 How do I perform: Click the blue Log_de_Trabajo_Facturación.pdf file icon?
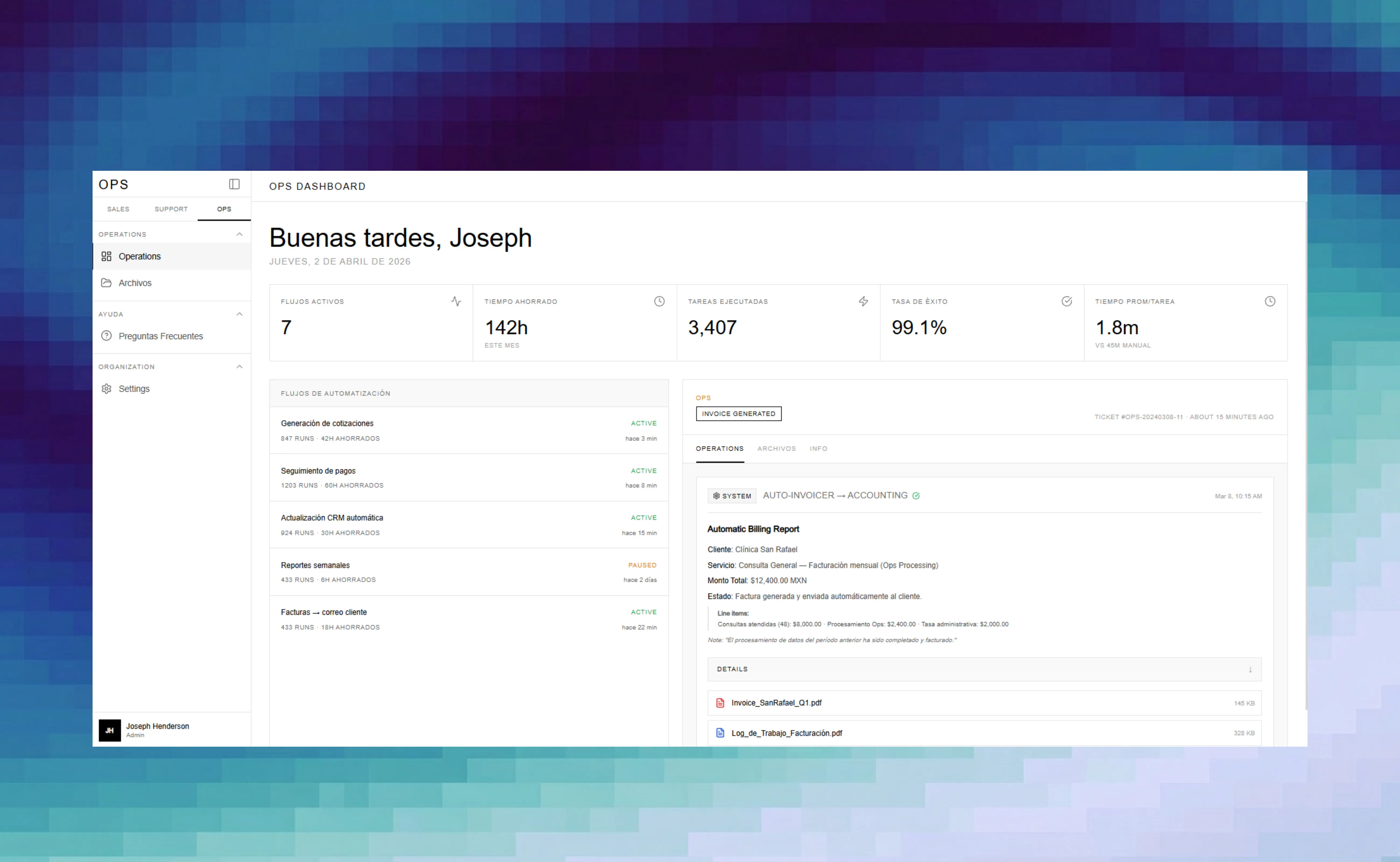click(x=720, y=733)
